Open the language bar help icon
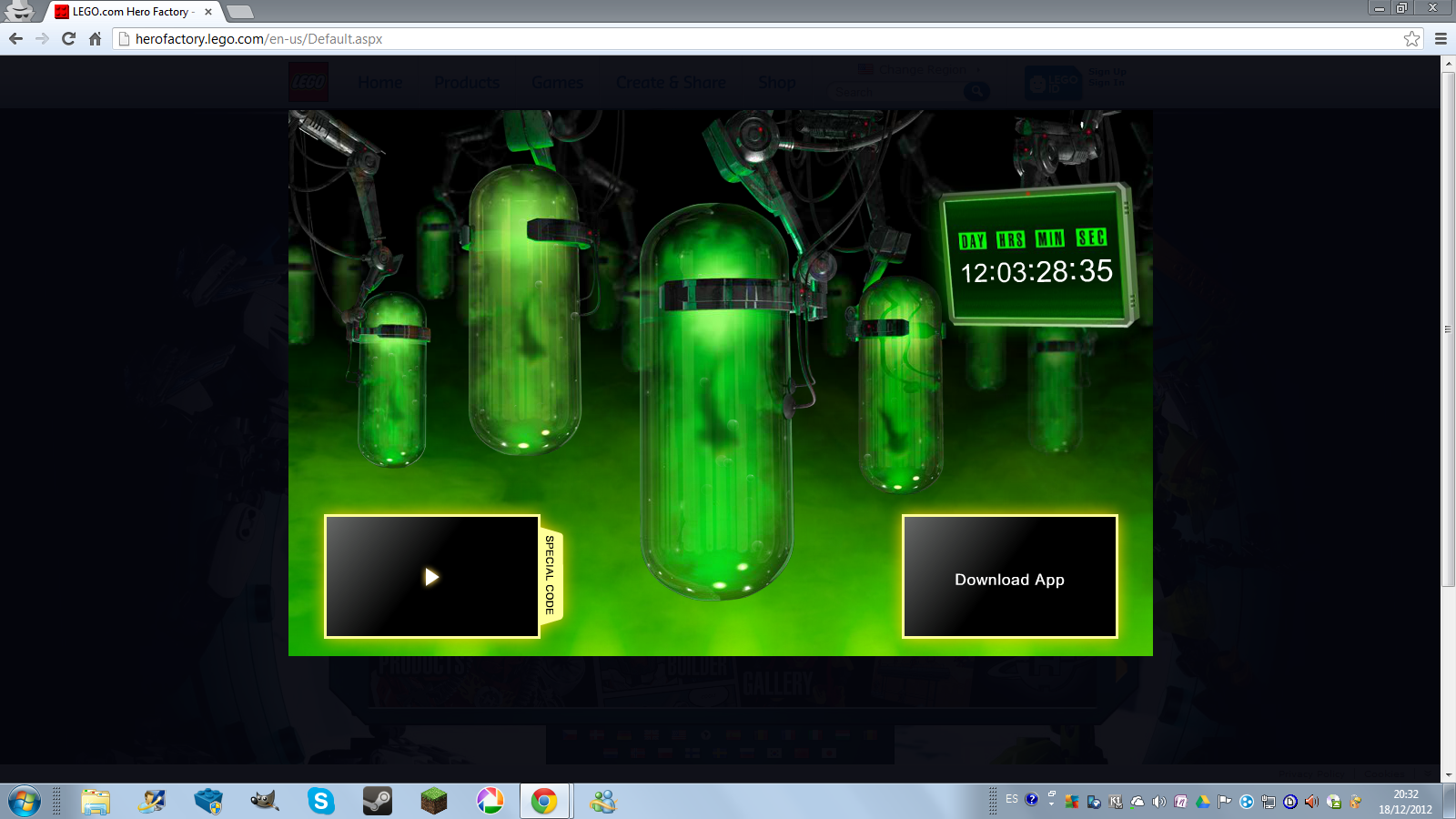This screenshot has width=1456, height=819. [1031, 799]
